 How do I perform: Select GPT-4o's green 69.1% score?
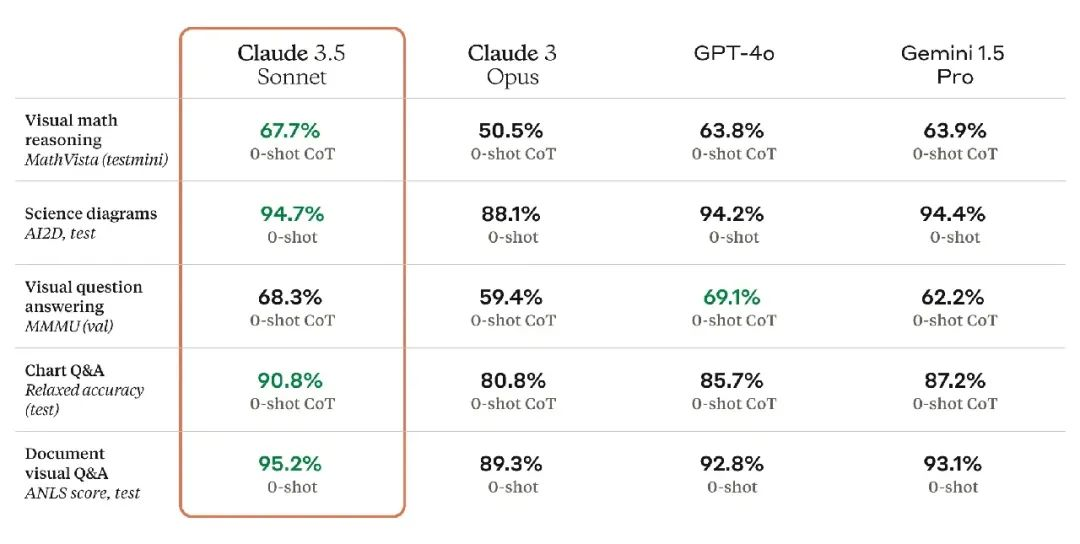(x=735, y=297)
